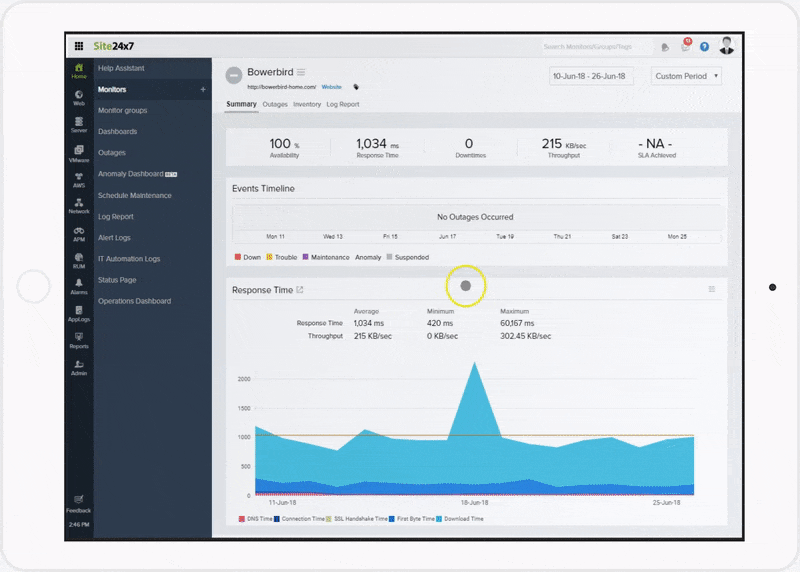Click the announcements megaphone icon
Screen dimensions: 800x572
(665, 47)
